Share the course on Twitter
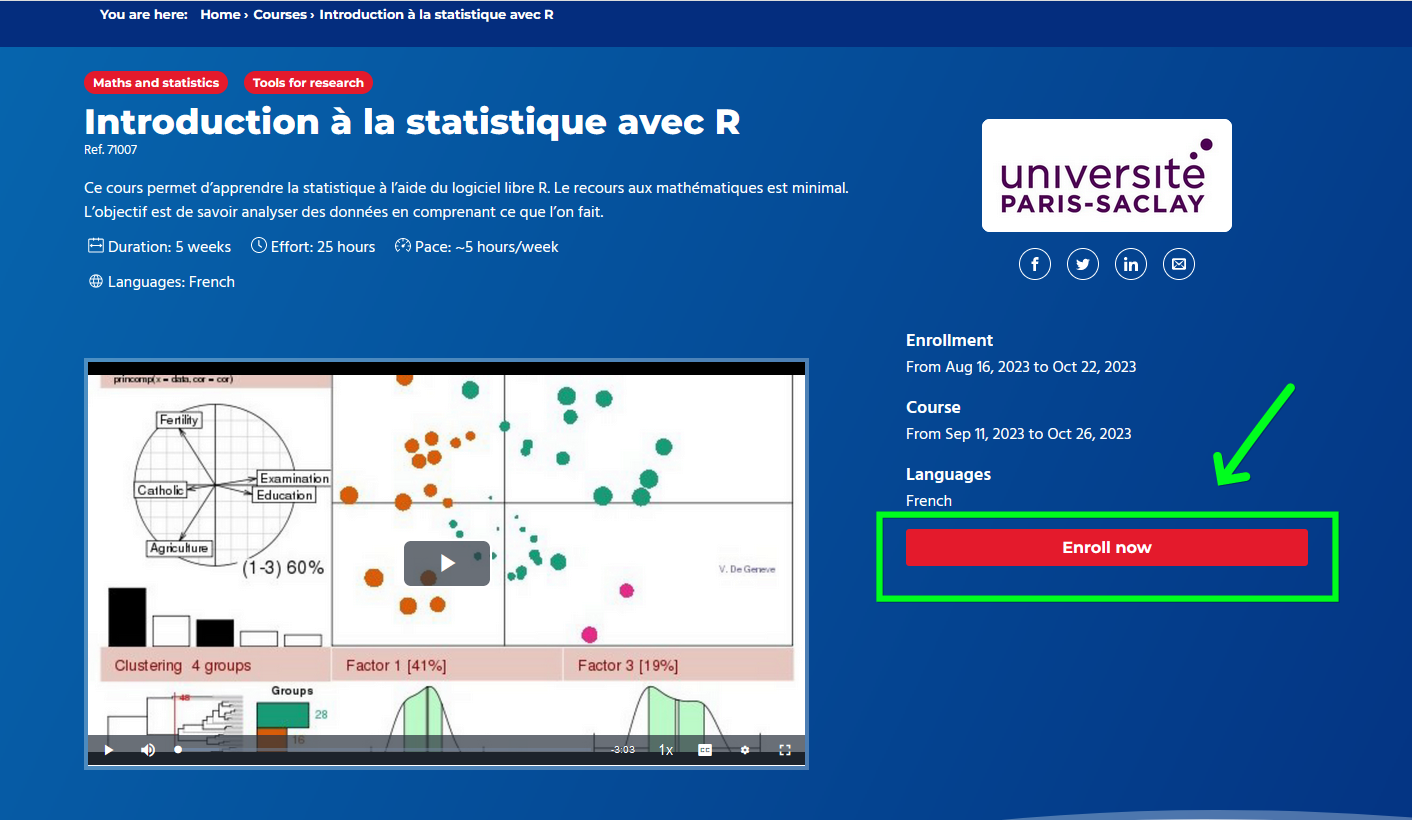 coord(1083,264)
